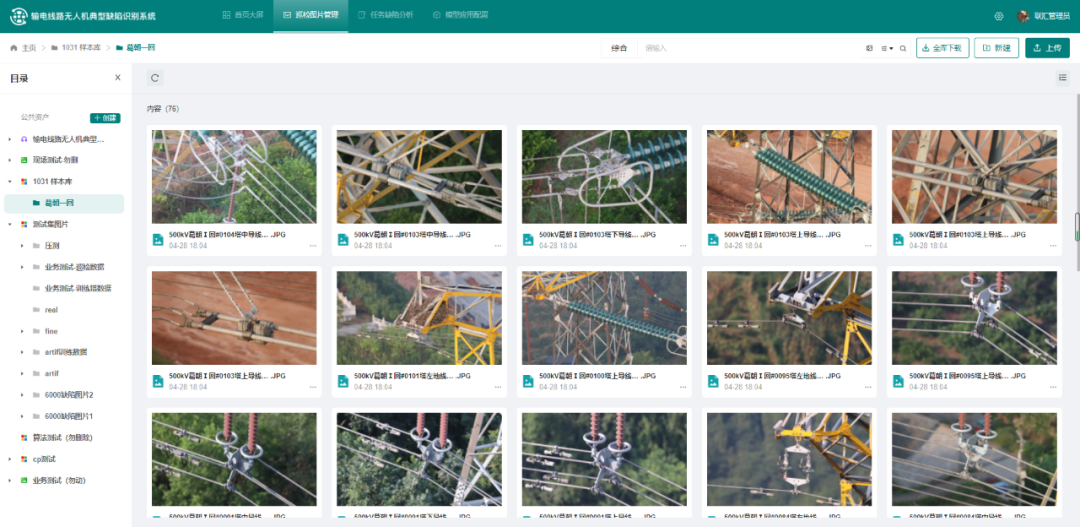Expand the 业务测试-巡检数据 folder arrow
1080x527 pixels.
[22, 267]
